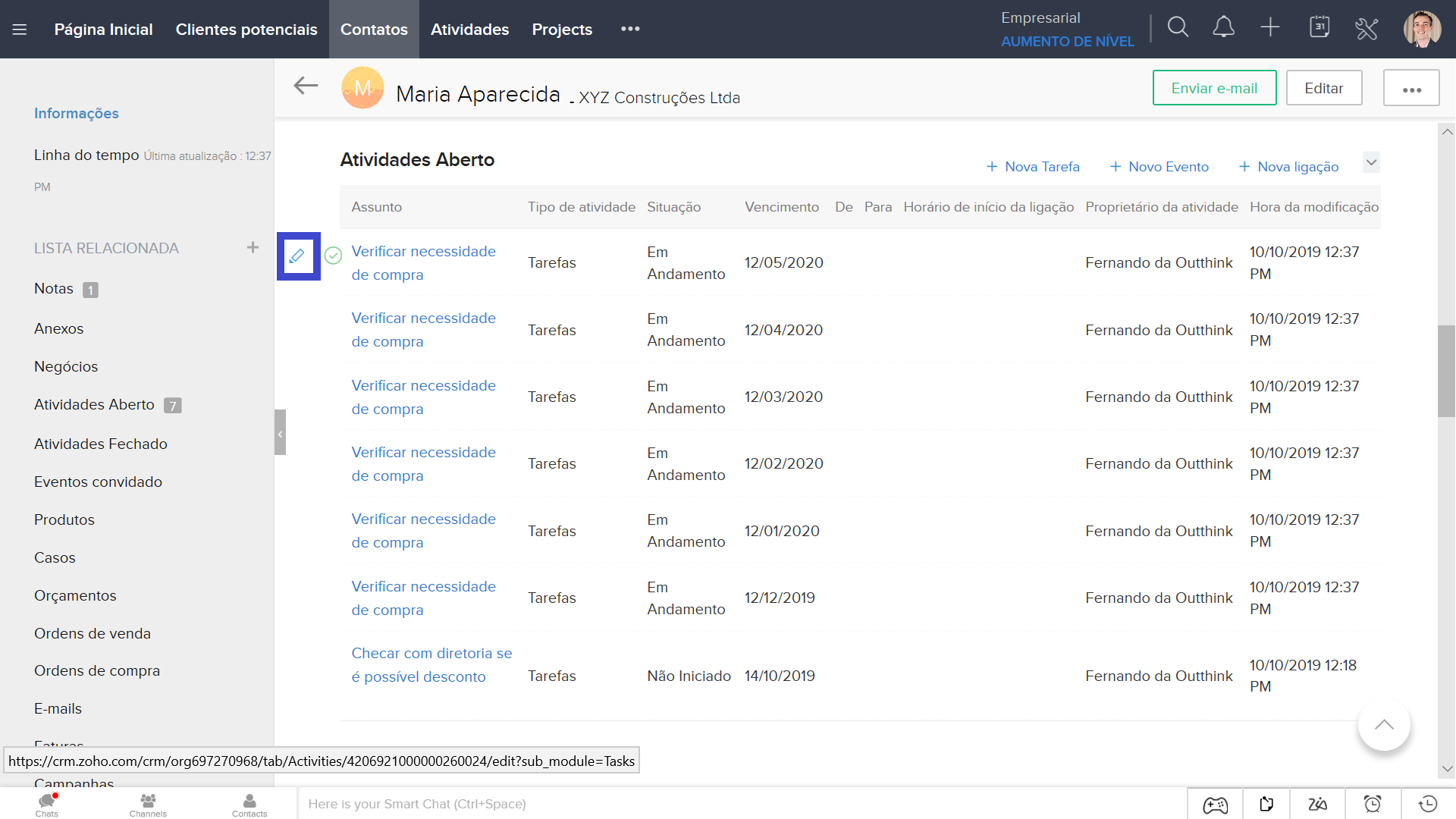Image resolution: width=1456 pixels, height=819 pixels.
Task: Open the hamburger menu icon
Action: [x=20, y=30]
